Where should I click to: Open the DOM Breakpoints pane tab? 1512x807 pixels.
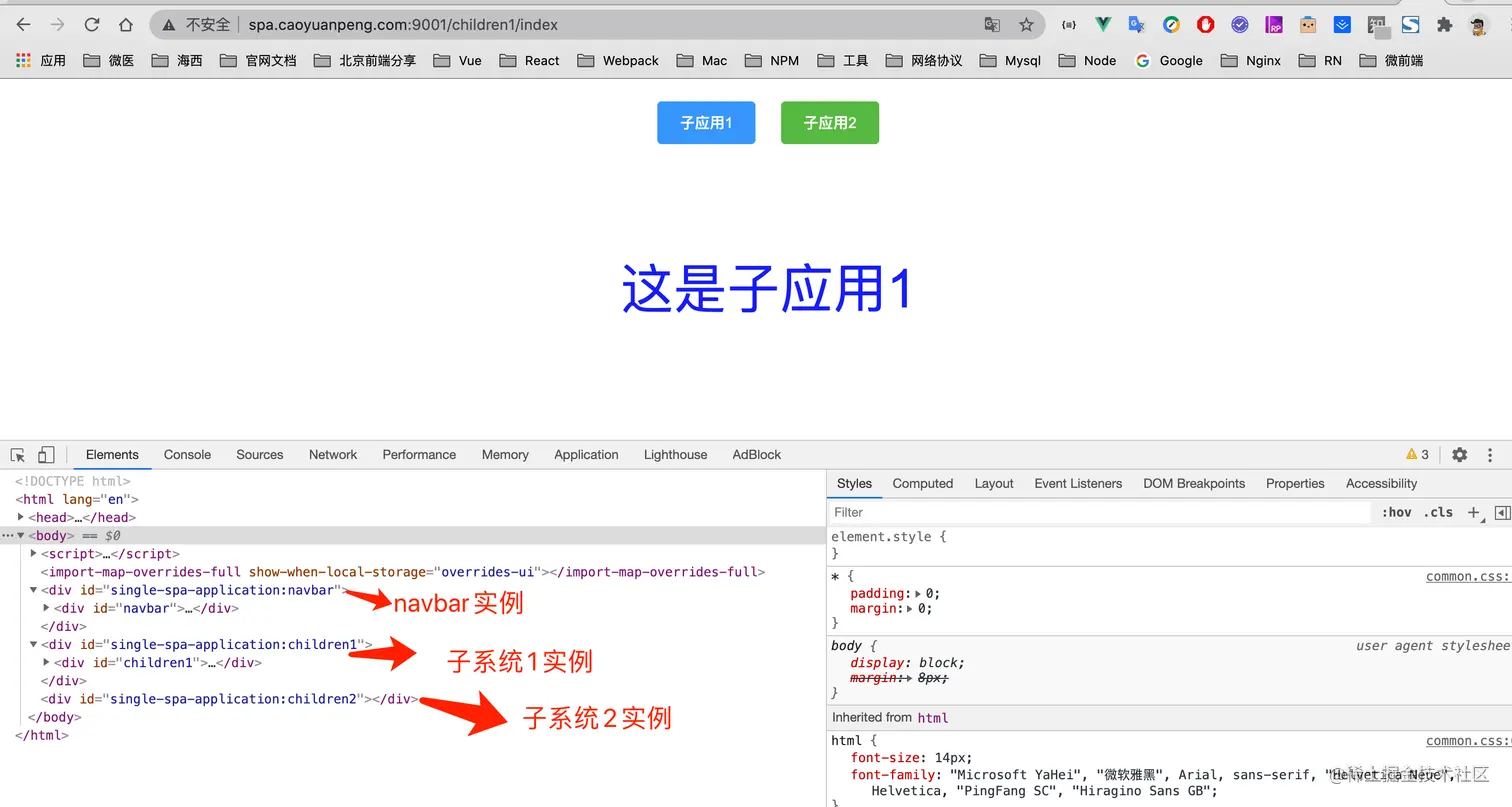click(x=1194, y=484)
